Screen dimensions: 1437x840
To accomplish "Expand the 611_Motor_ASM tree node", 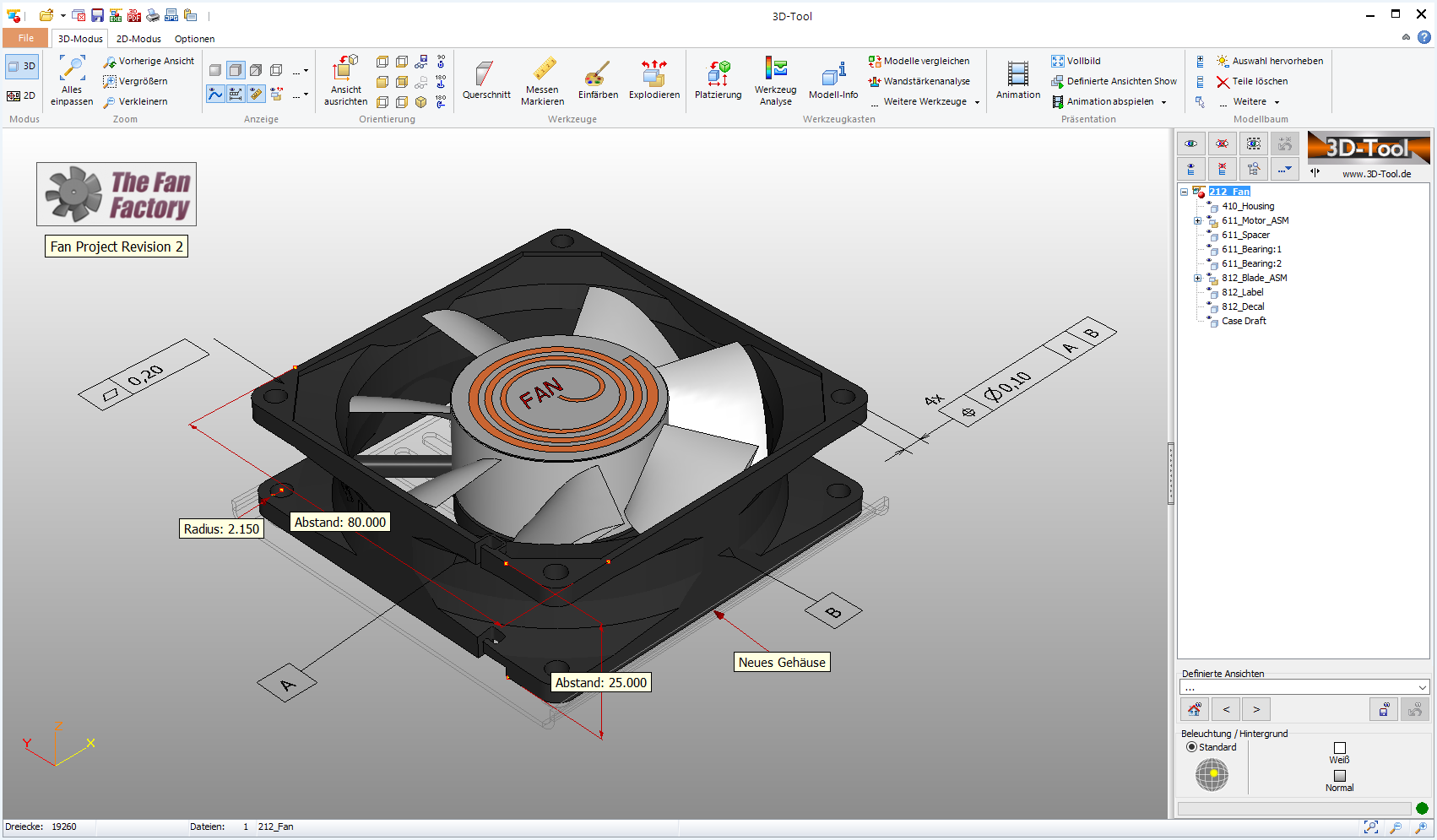I will click(x=1198, y=220).
